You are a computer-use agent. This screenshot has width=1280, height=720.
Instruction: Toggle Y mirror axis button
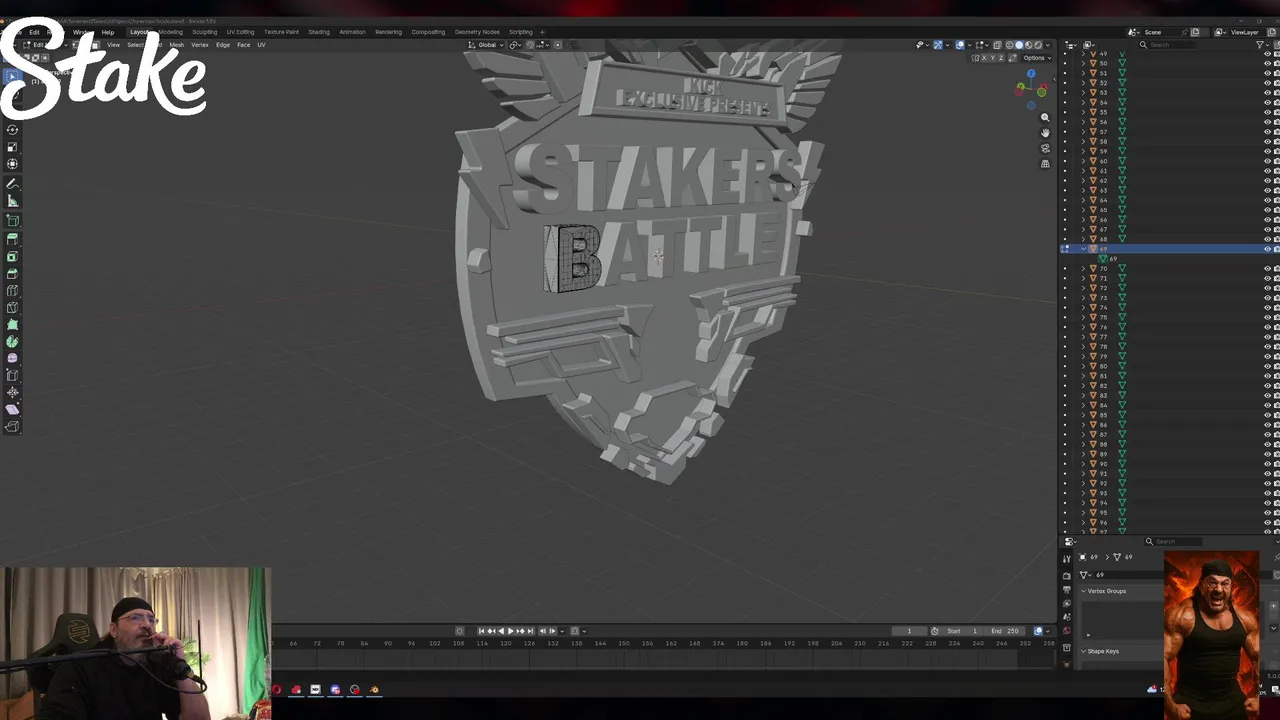coord(991,58)
